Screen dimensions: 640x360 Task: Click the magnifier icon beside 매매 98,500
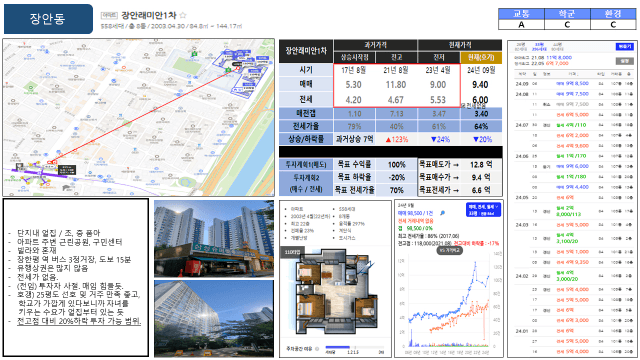point(442,213)
